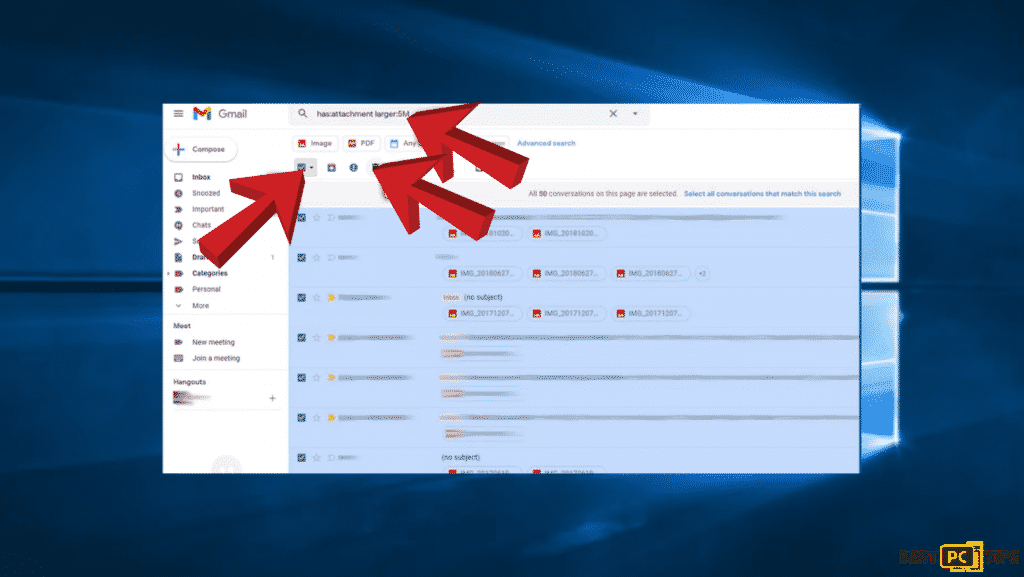
Task: Toggle the select-all checkbox in toolbar
Action: (x=301, y=168)
